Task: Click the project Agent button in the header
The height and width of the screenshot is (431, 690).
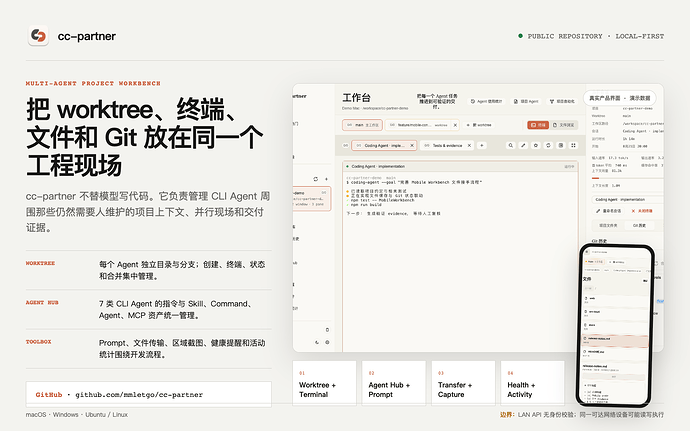Action: tap(526, 101)
